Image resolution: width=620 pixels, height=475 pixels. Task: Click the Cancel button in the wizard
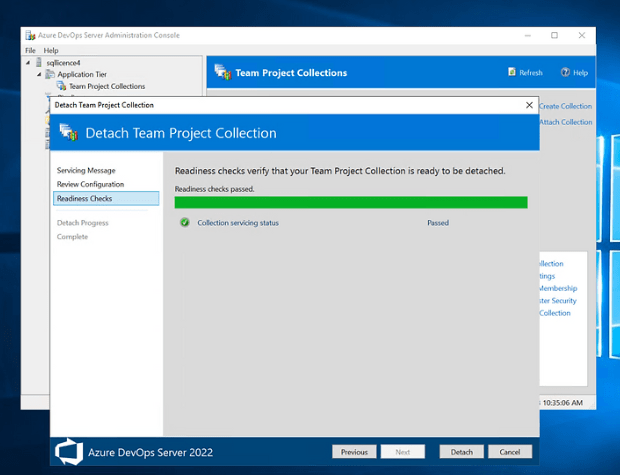[x=510, y=452]
